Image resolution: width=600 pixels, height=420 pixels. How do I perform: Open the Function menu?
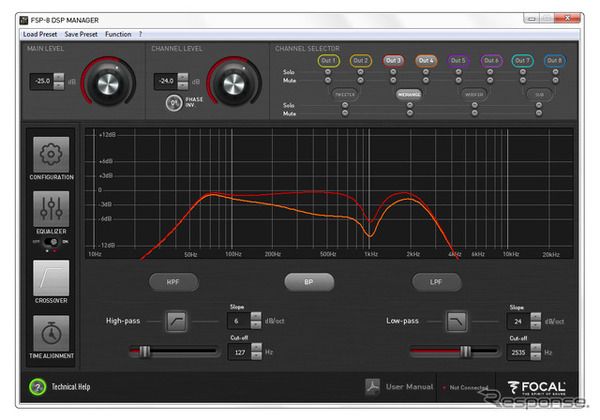(118, 34)
